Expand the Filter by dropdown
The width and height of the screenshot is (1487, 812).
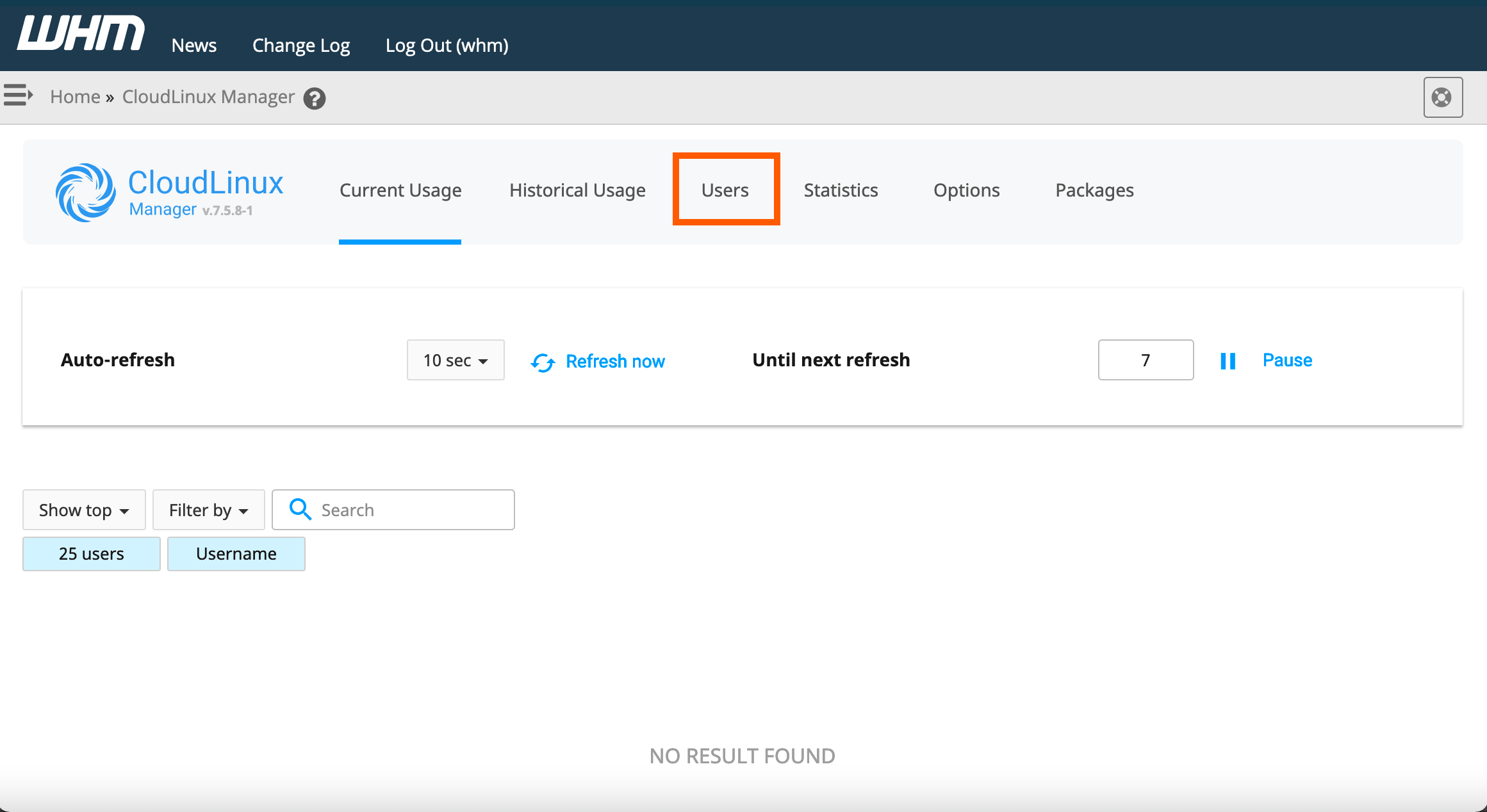pyautogui.click(x=208, y=510)
